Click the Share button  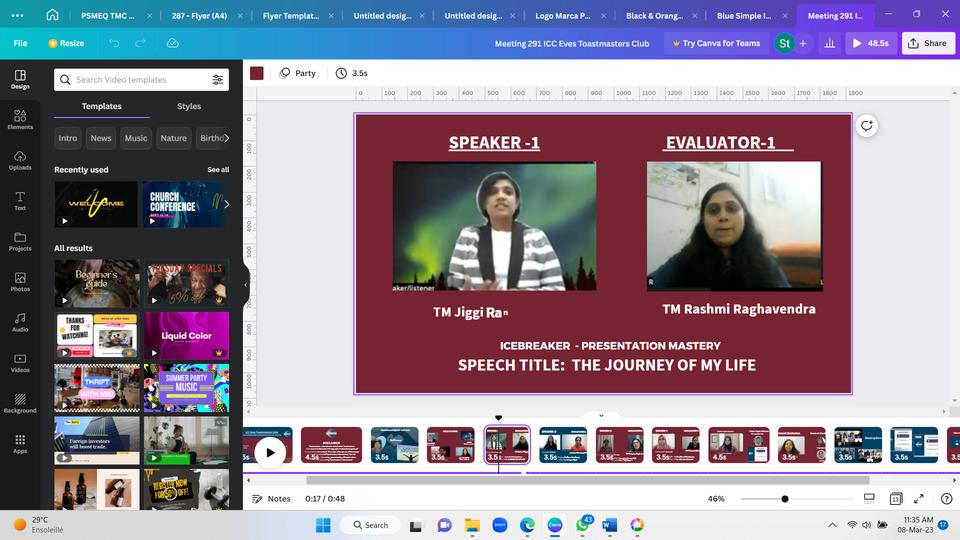click(928, 43)
